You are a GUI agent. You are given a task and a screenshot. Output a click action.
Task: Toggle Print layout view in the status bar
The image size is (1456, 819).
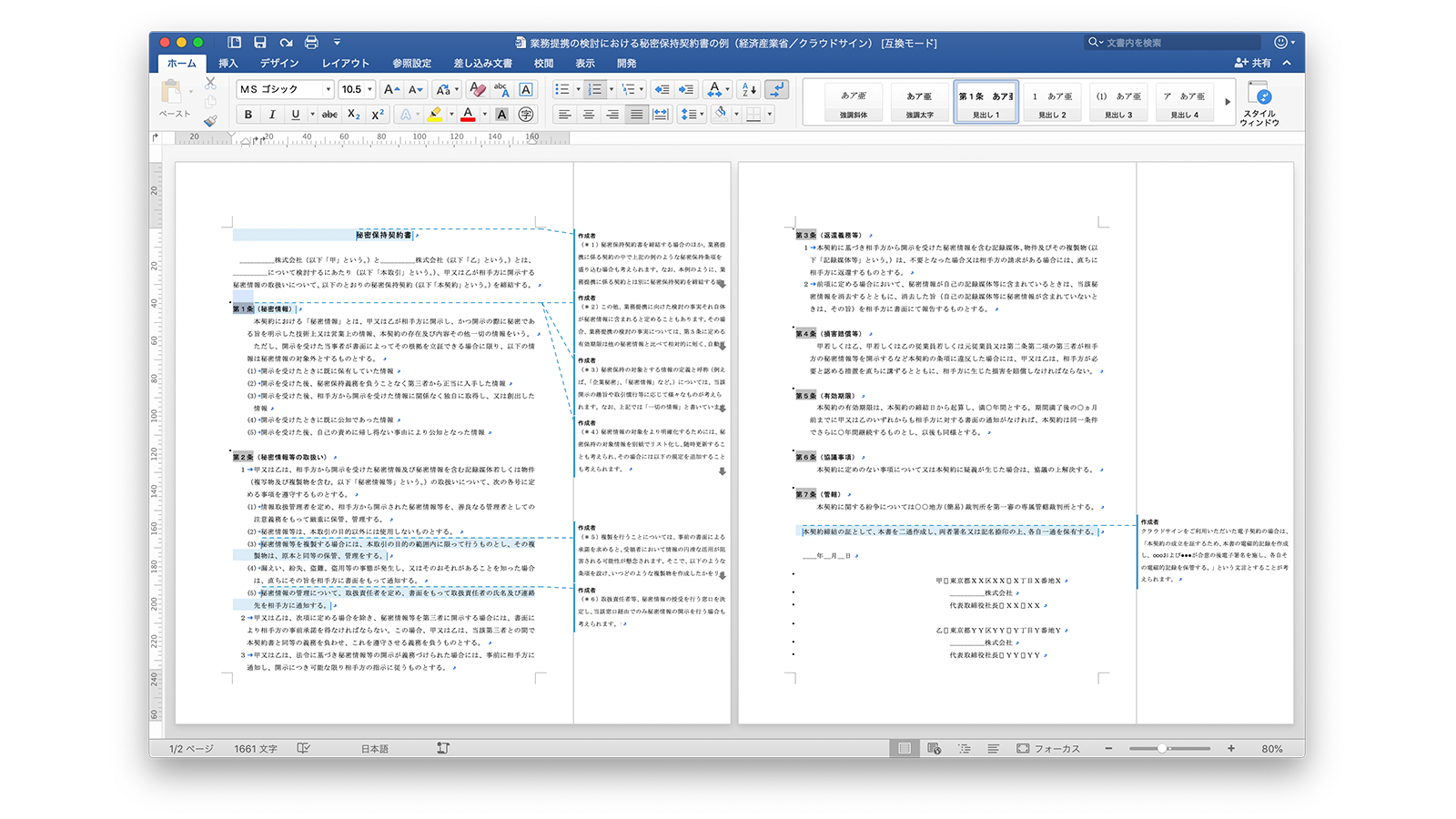[904, 748]
